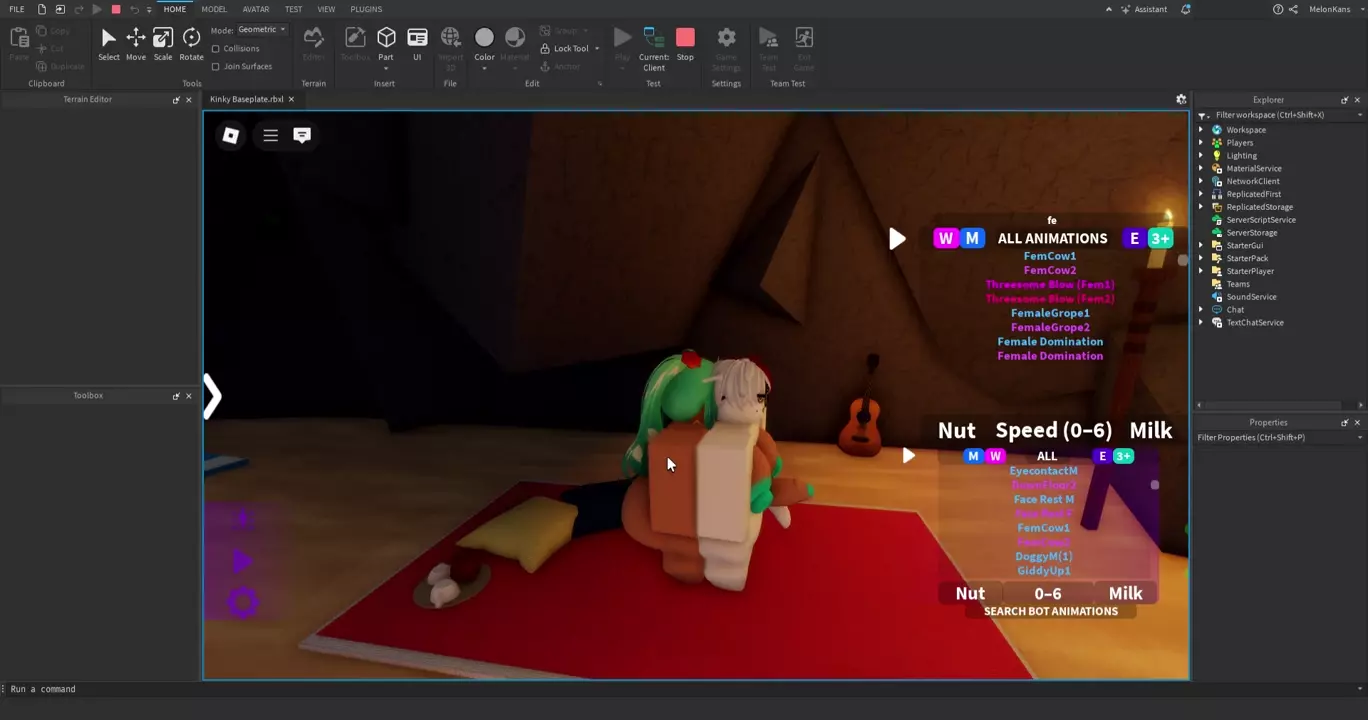Select ServerStorage in Explorer
Viewport: 1368px width, 720px height.
[1251, 232]
